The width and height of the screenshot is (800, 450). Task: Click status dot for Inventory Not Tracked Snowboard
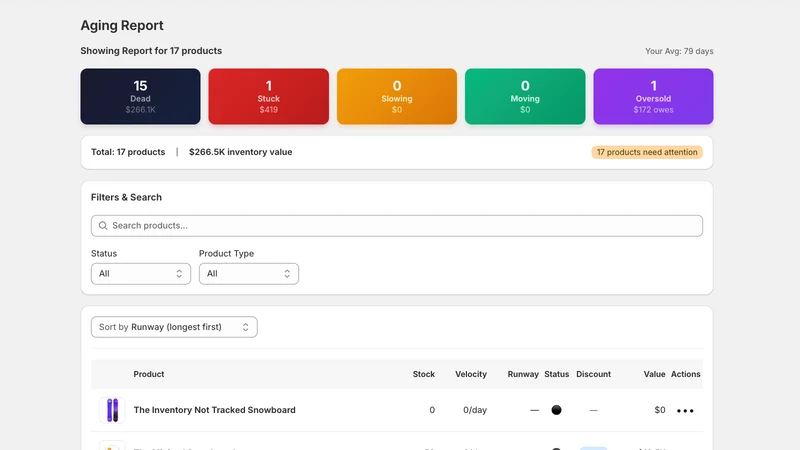[556, 410]
